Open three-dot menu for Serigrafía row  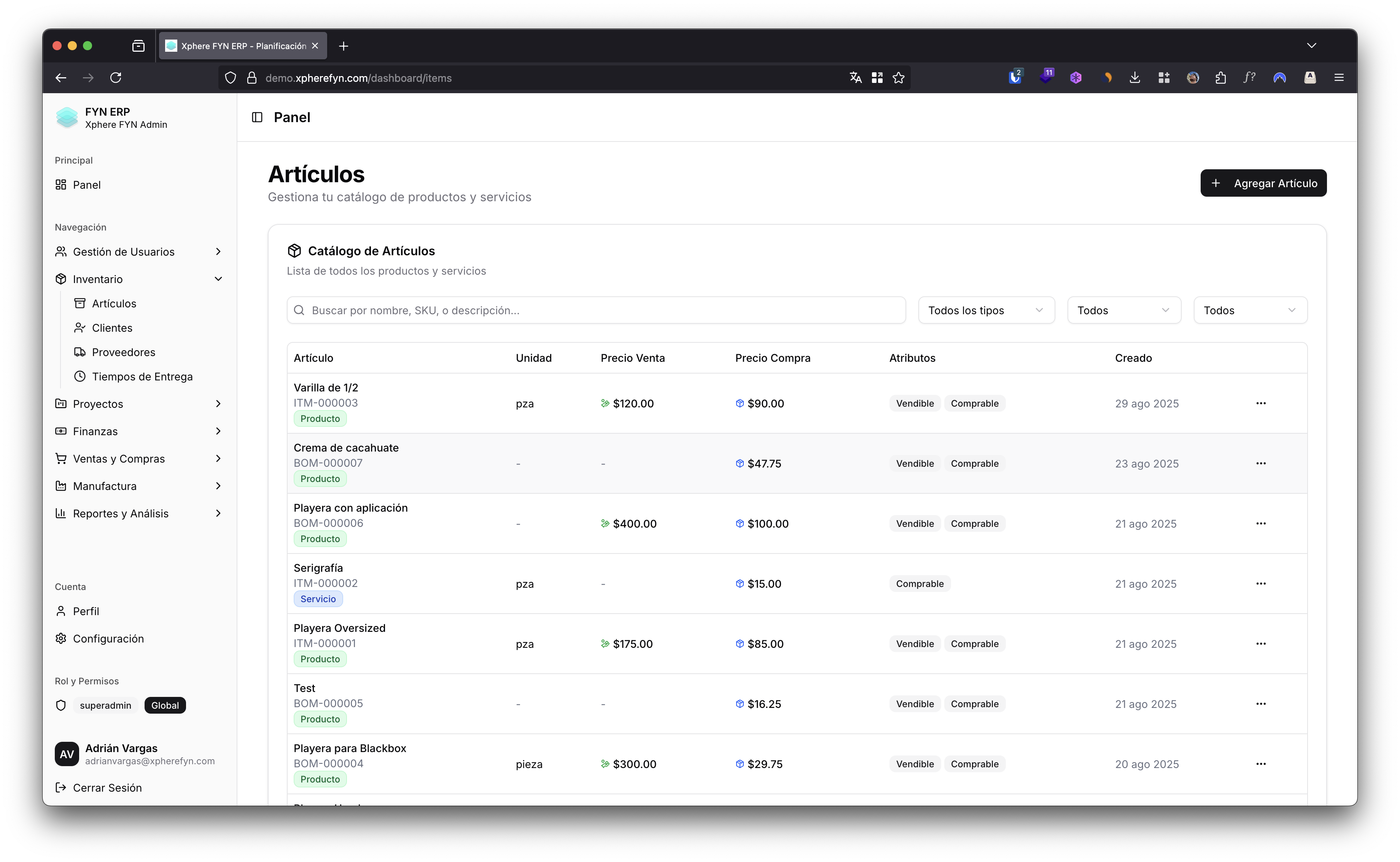tap(1260, 583)
